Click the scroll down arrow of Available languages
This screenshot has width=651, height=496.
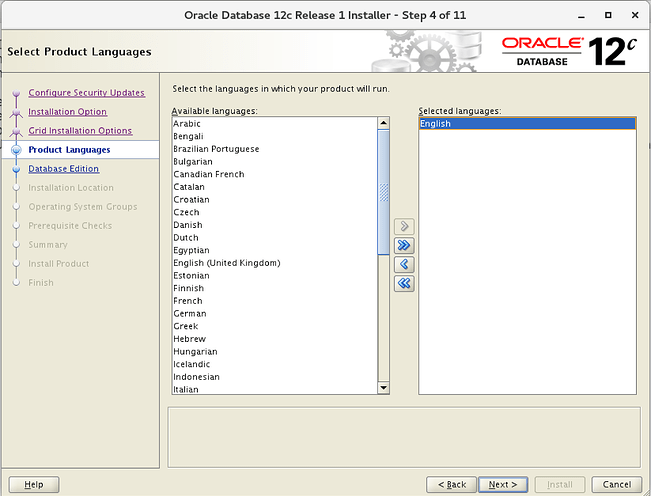pyautogui.click(x=383, y=388)
